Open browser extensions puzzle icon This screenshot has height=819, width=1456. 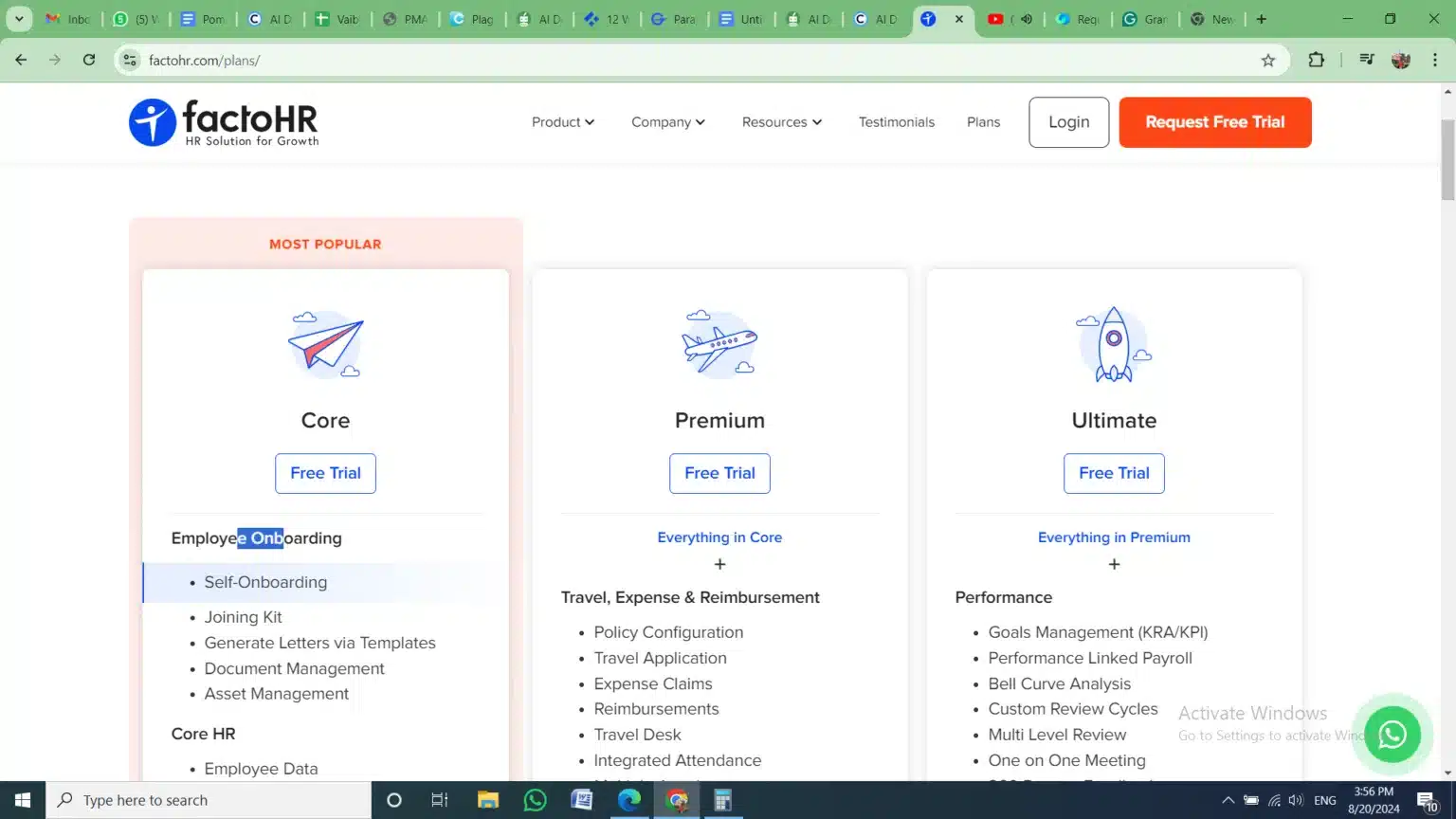point(1316,60)
